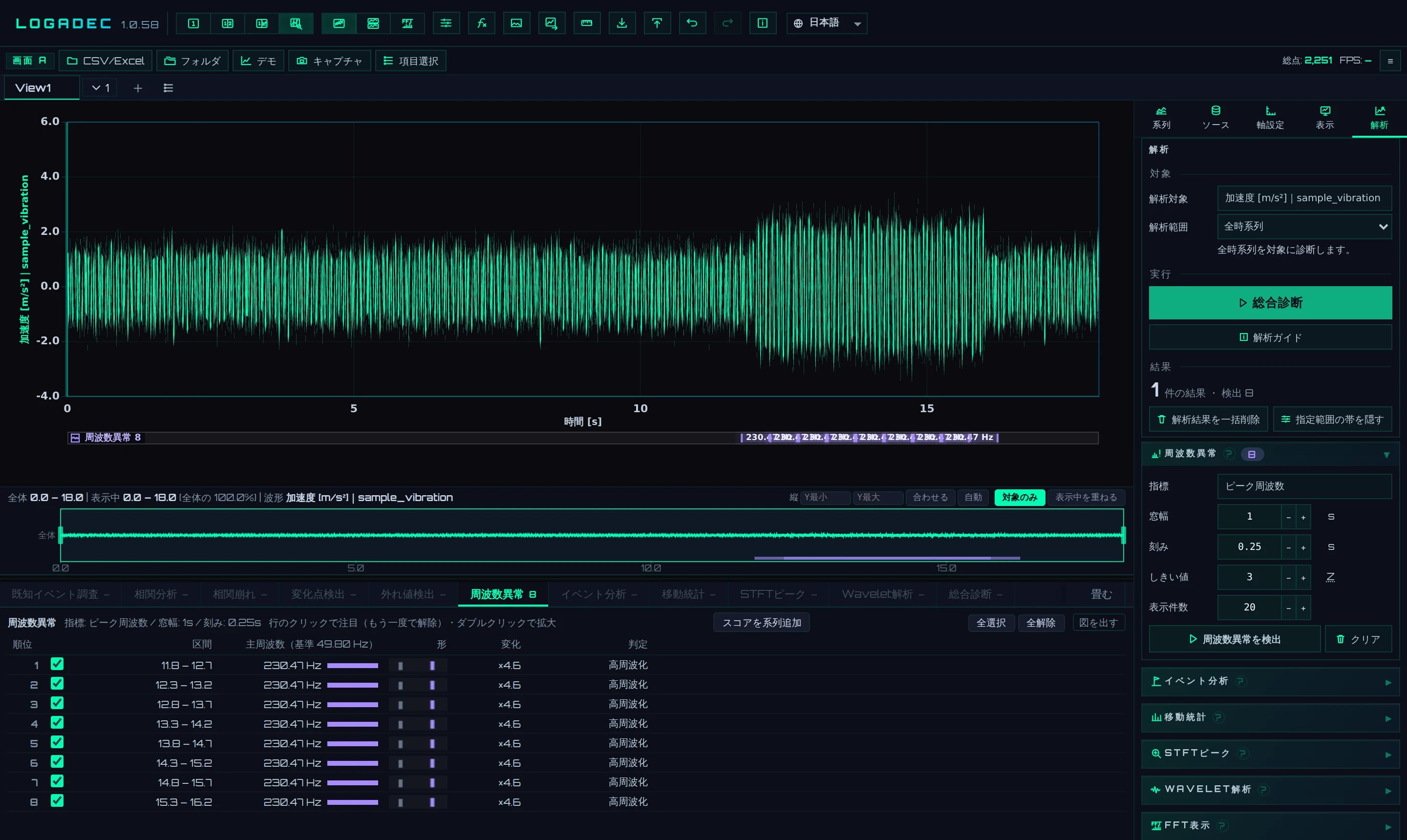Screen dimensions: 1407x840
Task: Click 解析結果を一括削除 button
Action: point(1209,420)
